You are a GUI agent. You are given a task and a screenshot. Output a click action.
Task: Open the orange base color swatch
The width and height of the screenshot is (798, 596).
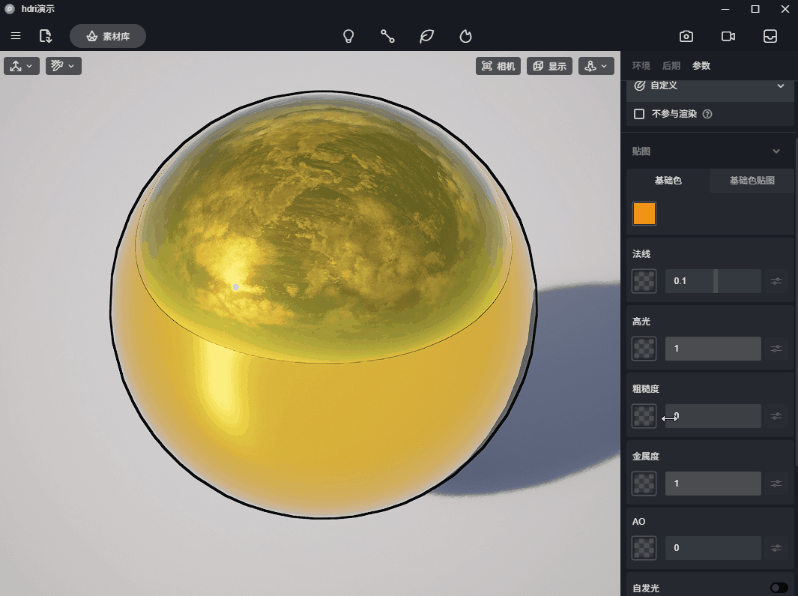[x=644, y=213]
